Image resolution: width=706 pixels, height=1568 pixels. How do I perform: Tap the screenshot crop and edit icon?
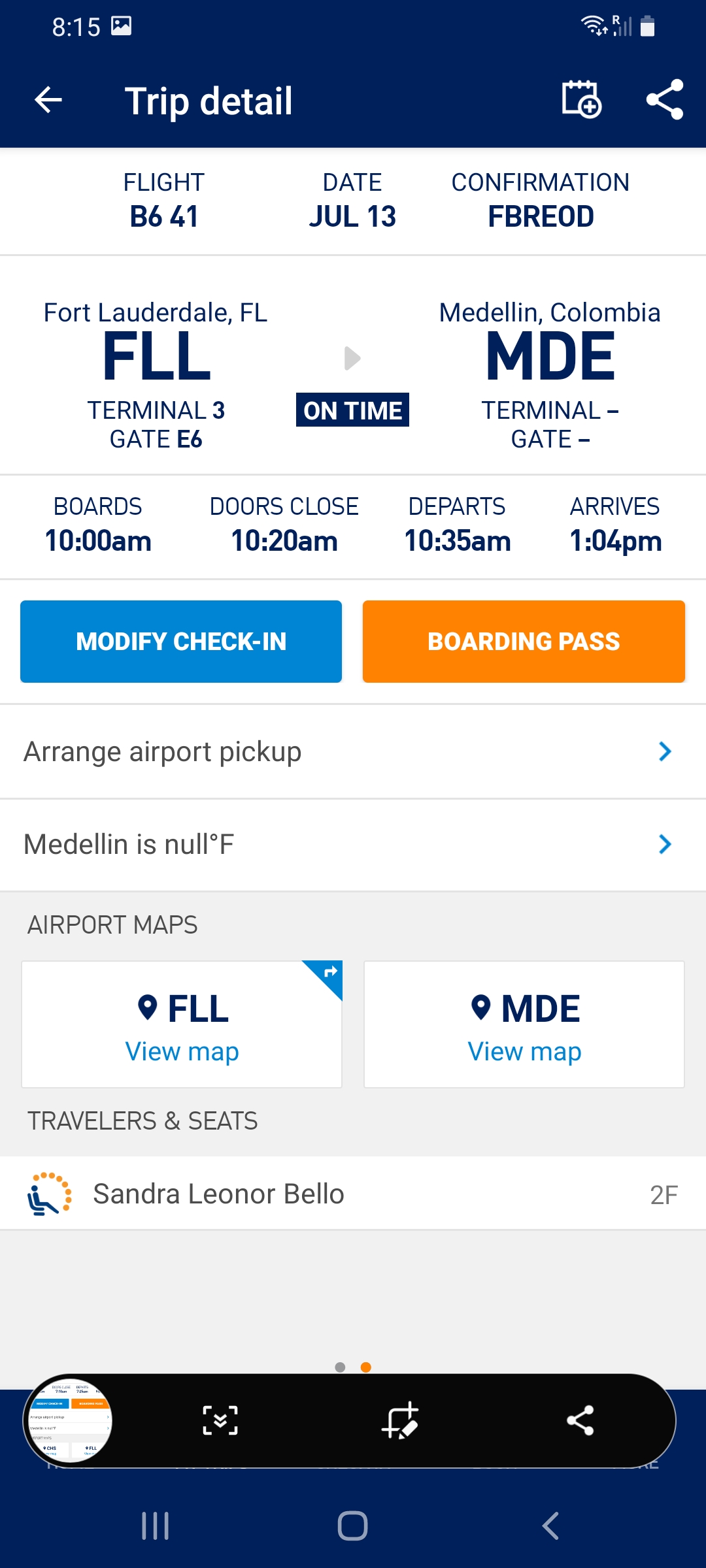(400, 1420)
